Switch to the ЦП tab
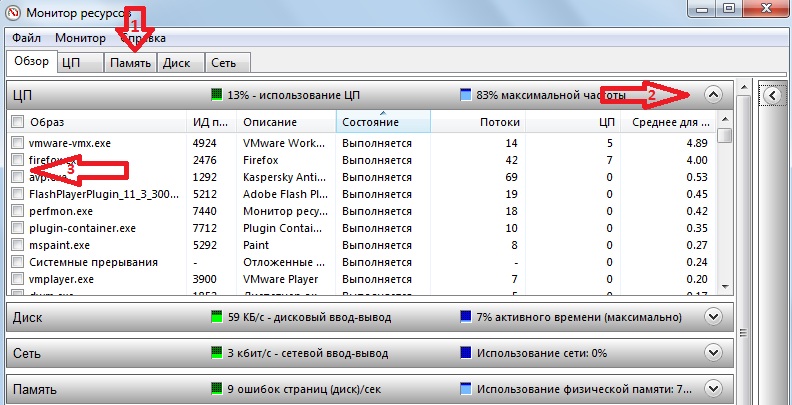Image resolution: width=792 pixels, height=405 pixels. [81, 64]
